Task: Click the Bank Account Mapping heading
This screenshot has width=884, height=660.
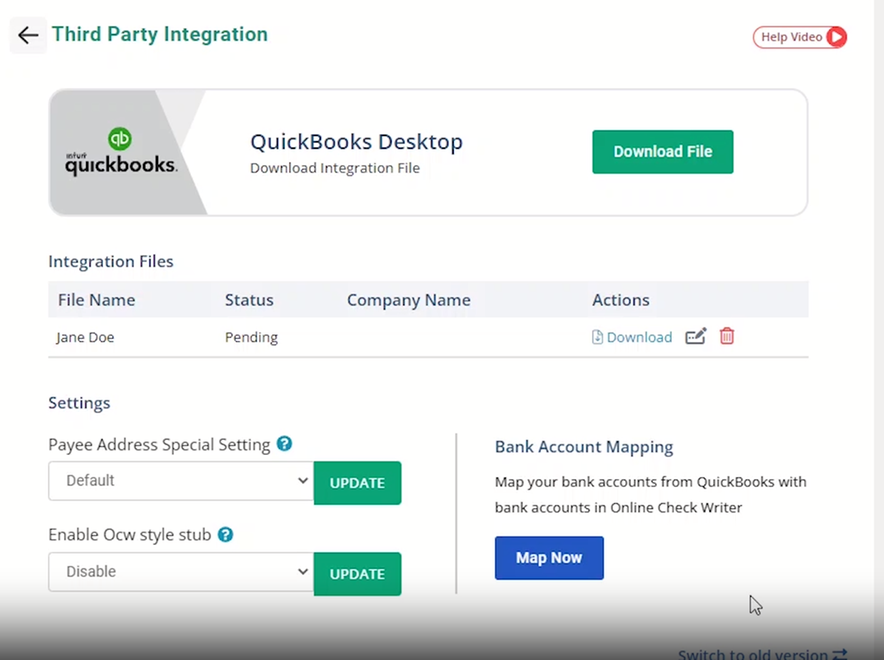Action: pos(584,447)
